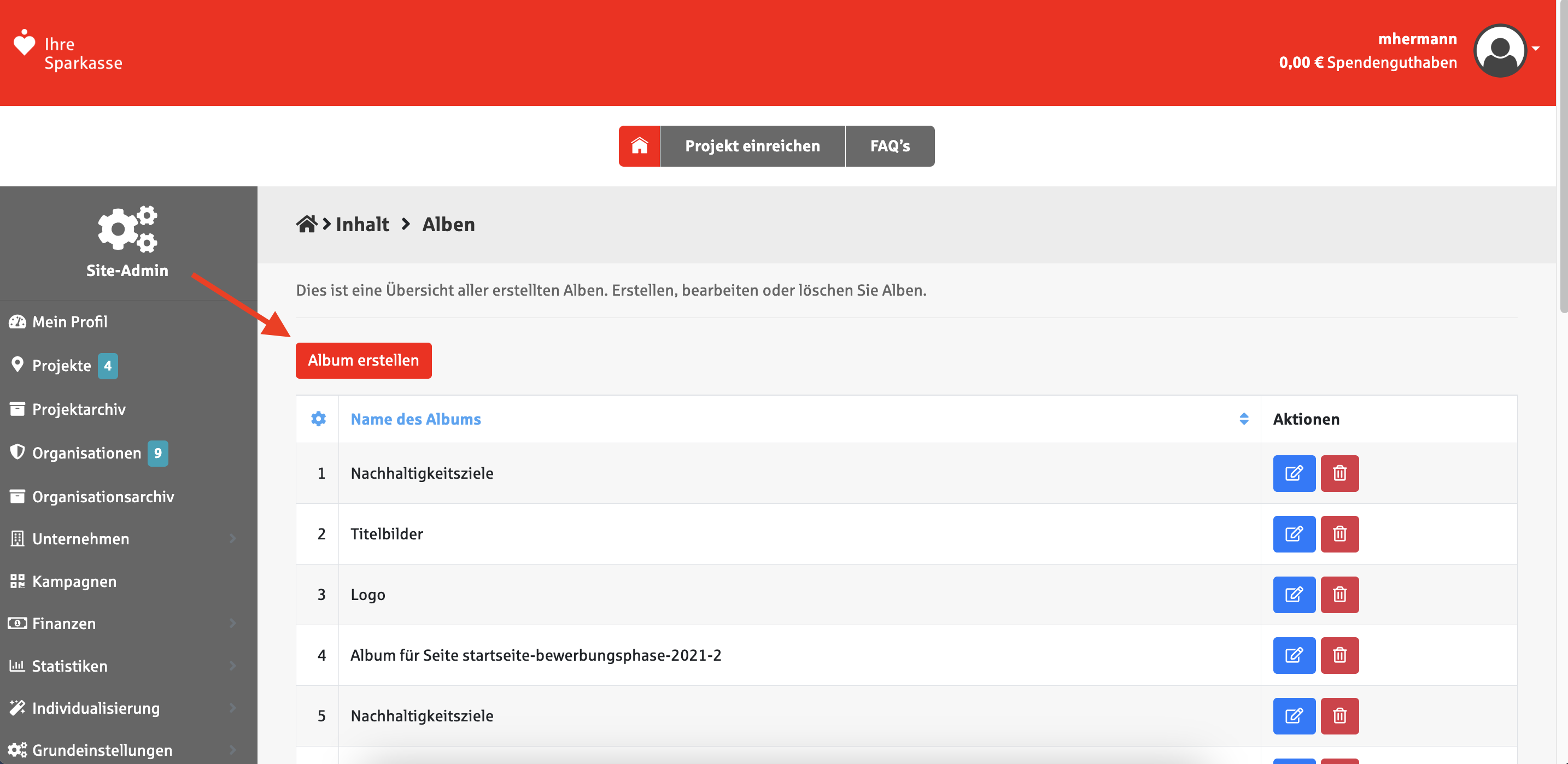Edit the startseite-bewerbungsphase-2021-2 album

1294,655
